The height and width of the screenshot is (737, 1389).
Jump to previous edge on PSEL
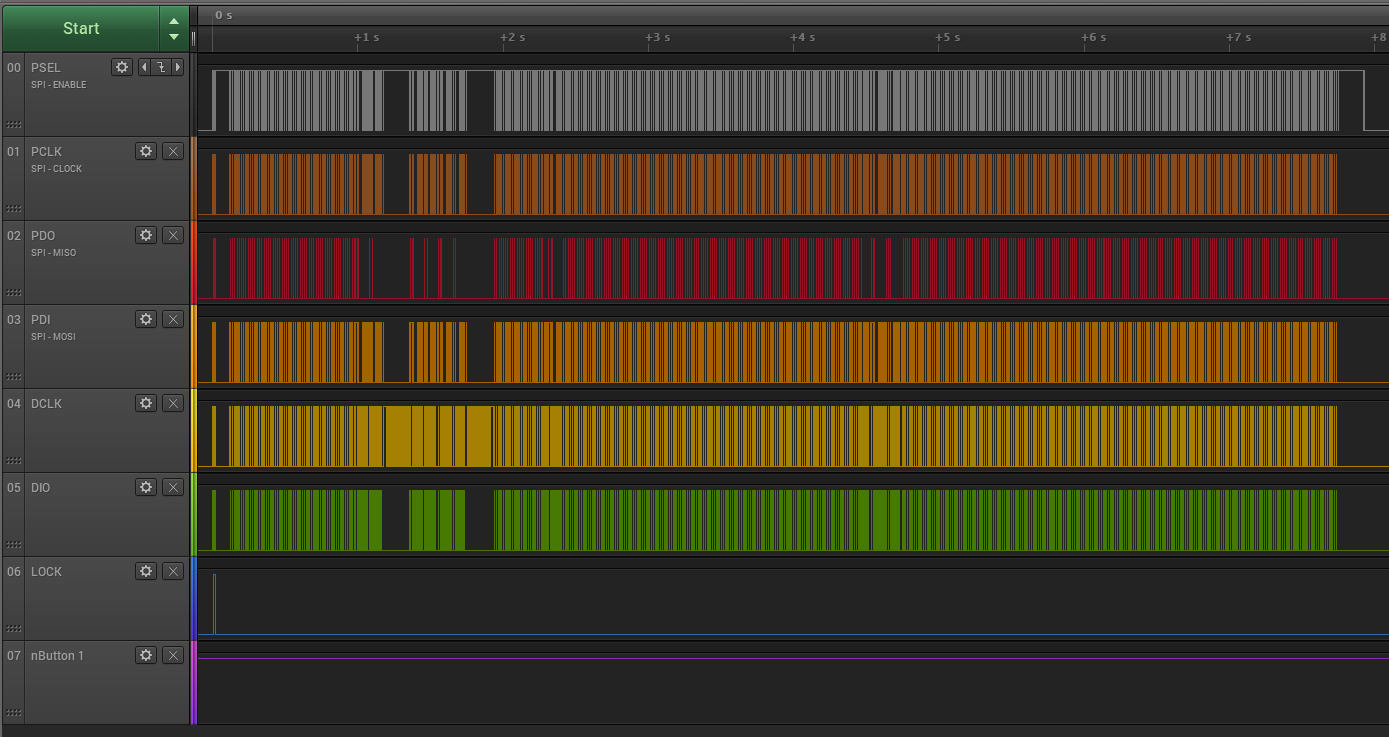coord(143,67)
